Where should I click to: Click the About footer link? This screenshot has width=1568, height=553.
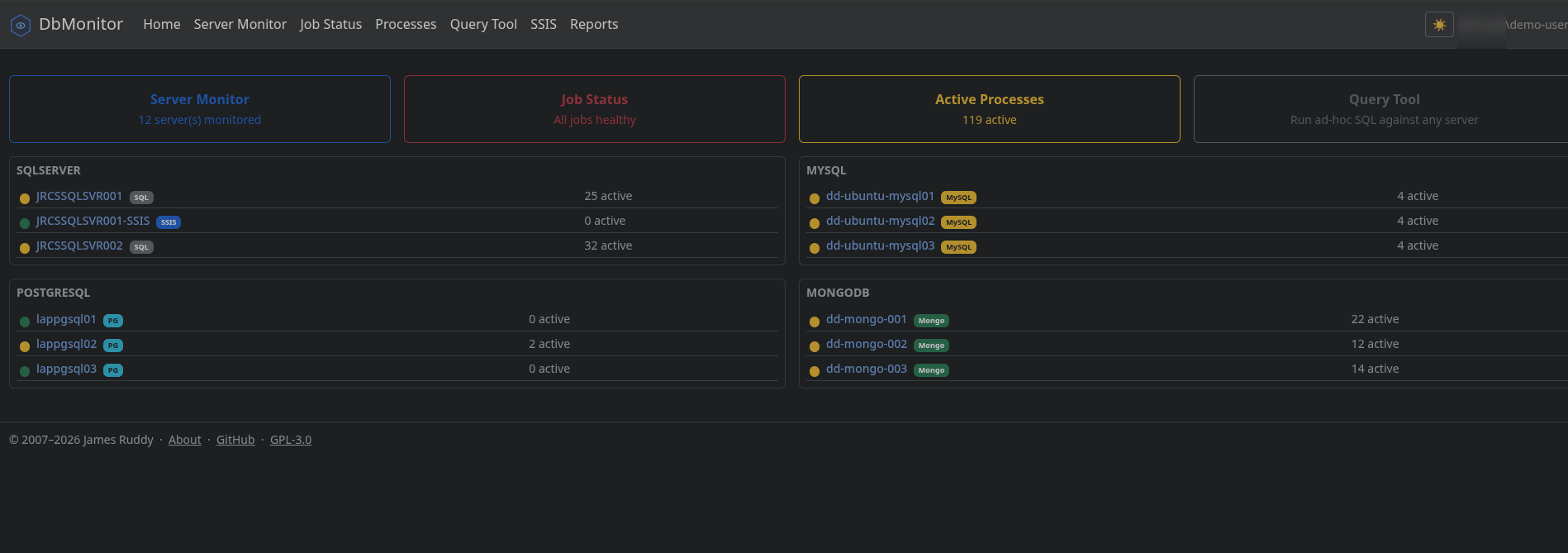(x=185, y=440)
